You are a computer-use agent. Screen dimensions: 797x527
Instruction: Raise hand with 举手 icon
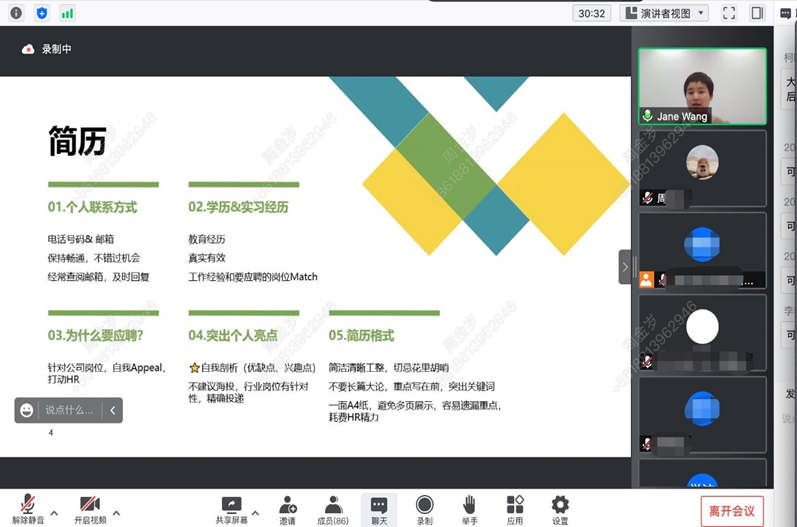(469, 504)
